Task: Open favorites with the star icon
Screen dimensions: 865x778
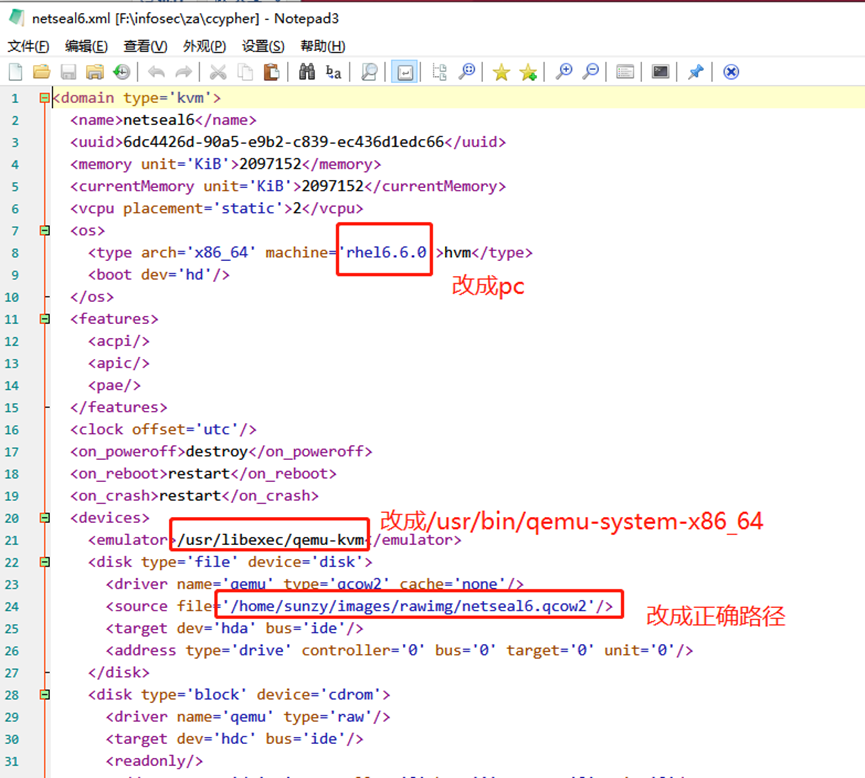Action: pos(501,72)
